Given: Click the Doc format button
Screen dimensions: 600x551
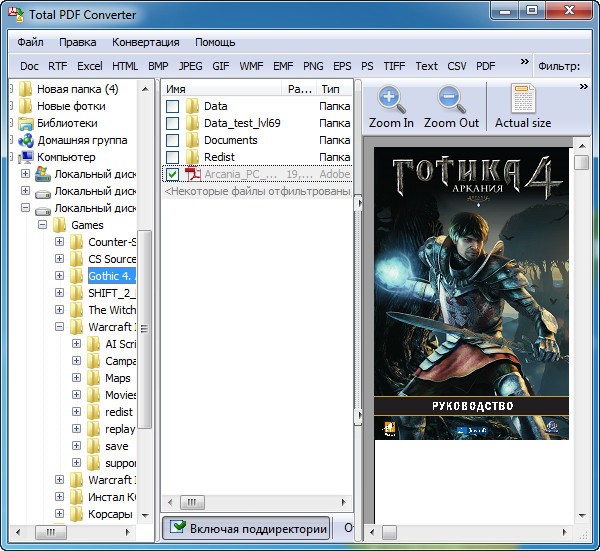Looking at the screenshot, I should [x=29, y=66].
